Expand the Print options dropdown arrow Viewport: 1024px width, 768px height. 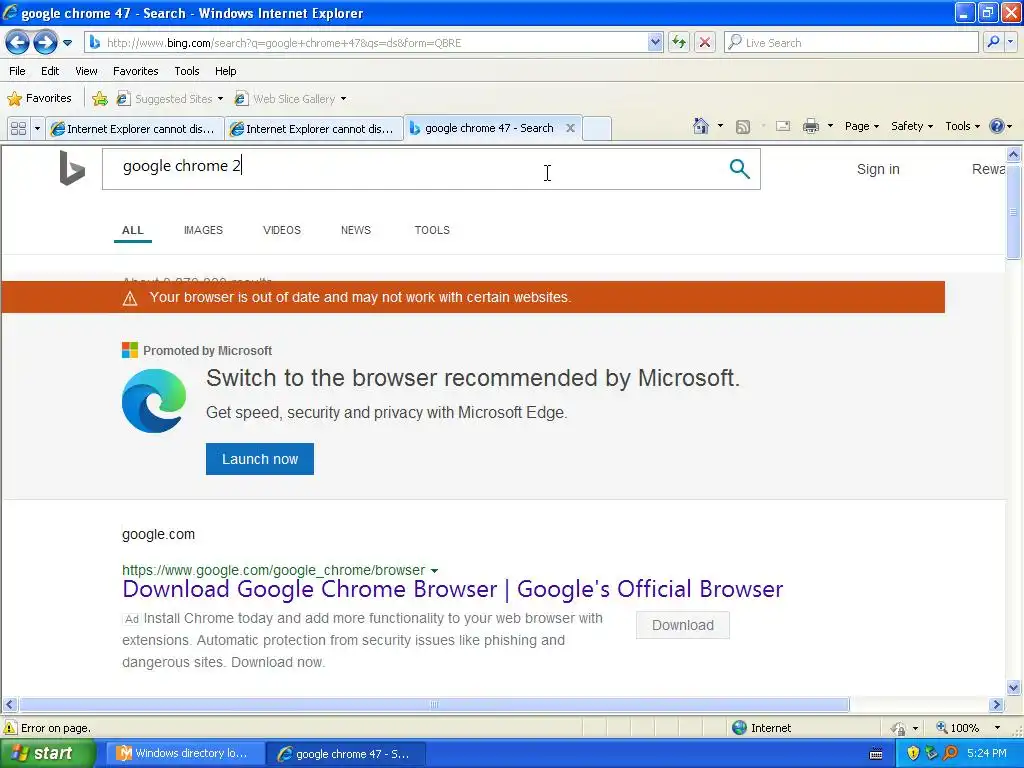click(830, 125)
